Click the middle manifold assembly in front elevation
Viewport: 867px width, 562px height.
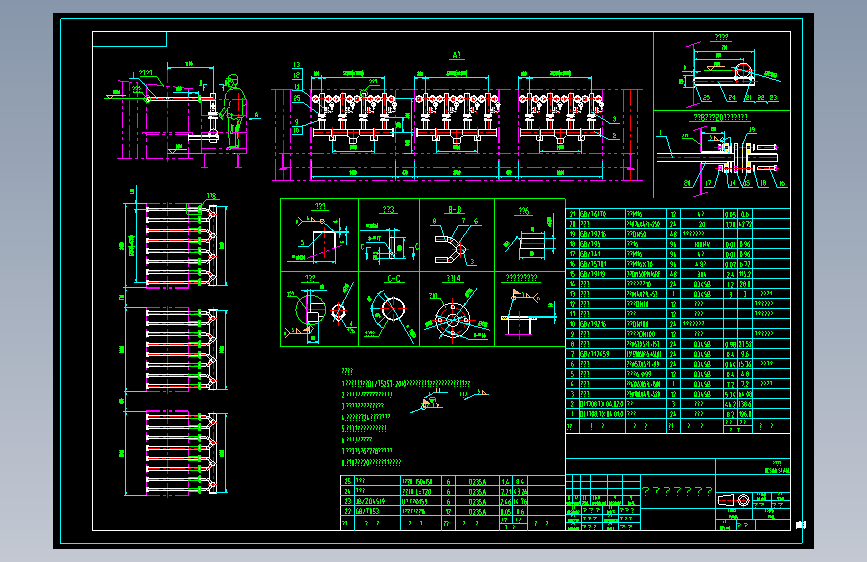pos(457,119)
